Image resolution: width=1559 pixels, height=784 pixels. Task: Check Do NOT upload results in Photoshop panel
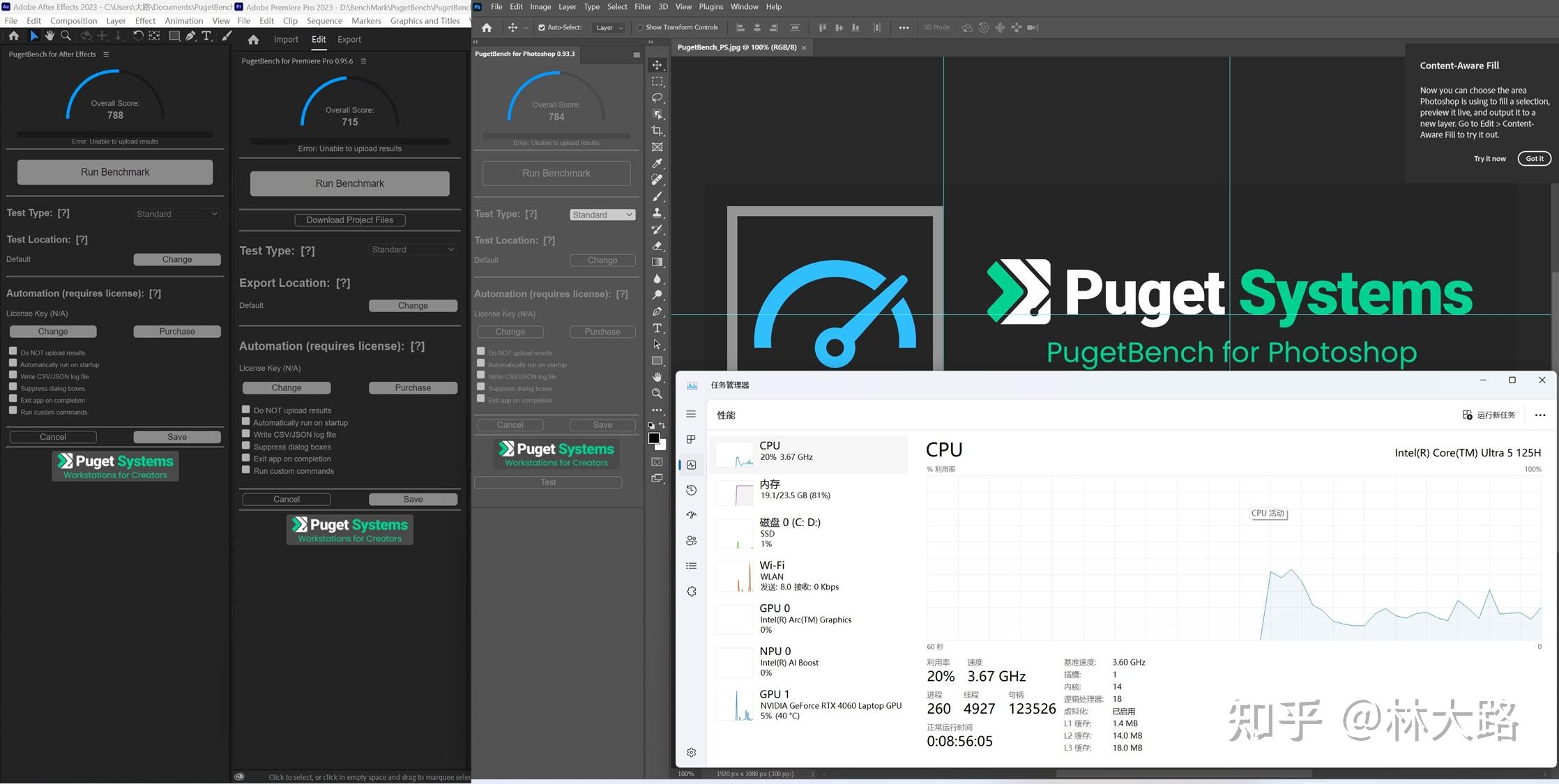click(480, 351)
